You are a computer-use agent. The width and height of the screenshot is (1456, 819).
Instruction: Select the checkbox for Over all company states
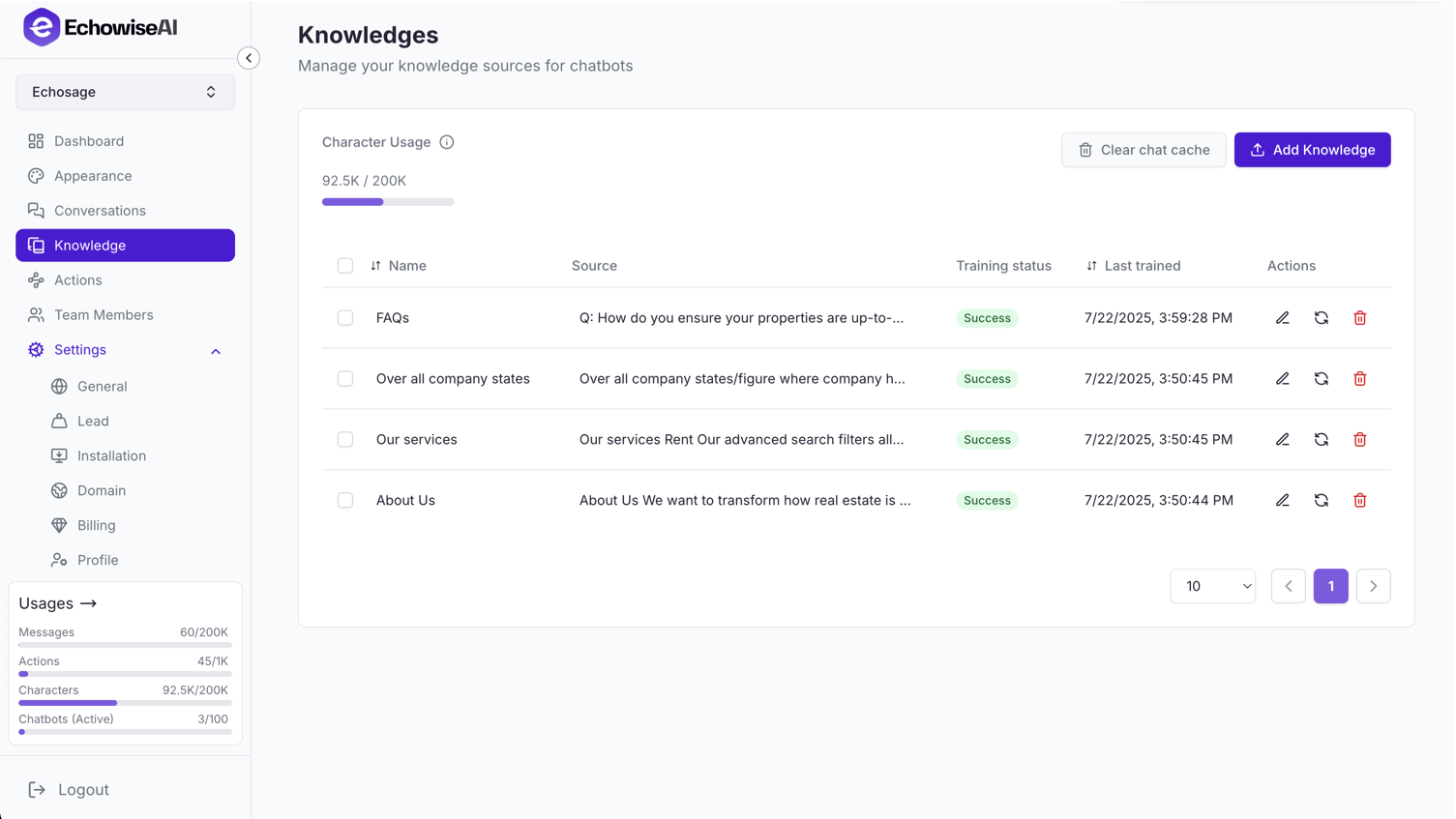(345, 378)
